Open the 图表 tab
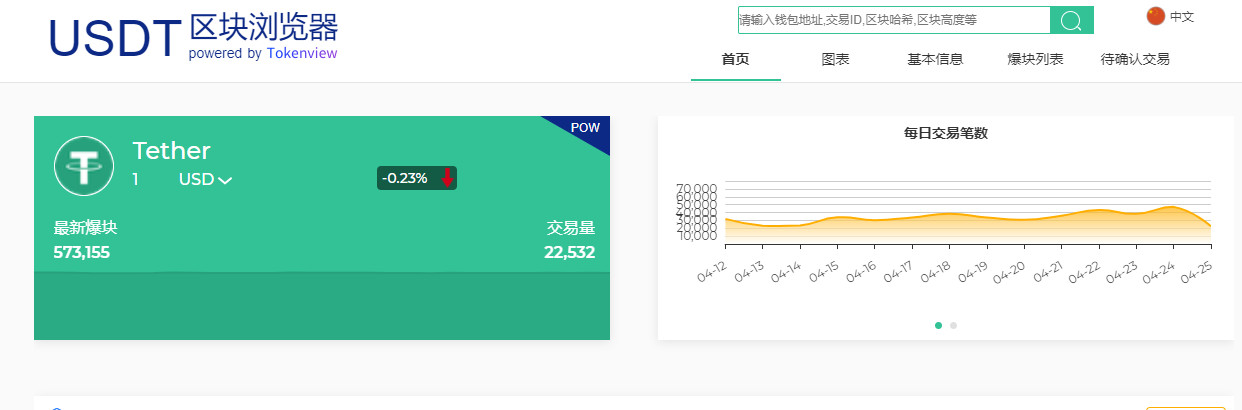The width and height of the screenshot is (1242, 410). coord(836,59)
